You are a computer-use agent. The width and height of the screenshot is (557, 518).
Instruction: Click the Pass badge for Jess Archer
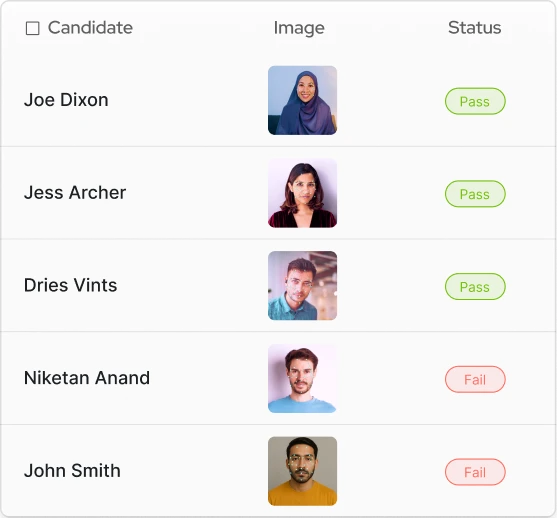[475, 194]
